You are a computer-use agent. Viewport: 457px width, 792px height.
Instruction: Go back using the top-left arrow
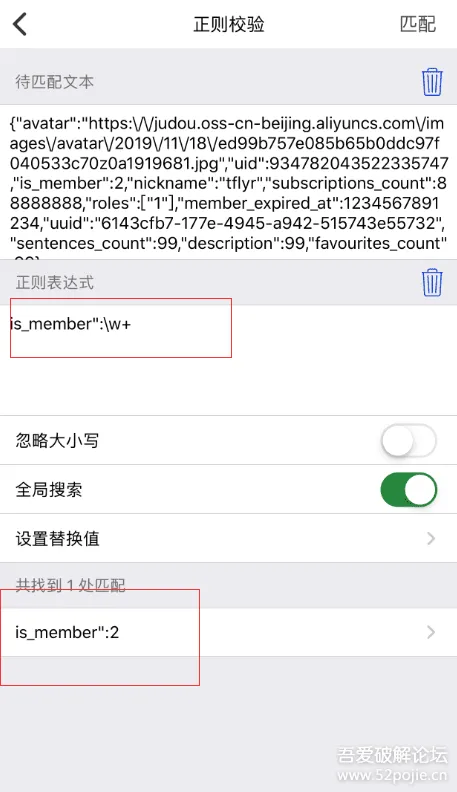pyautogui.click(x=20, y=24)
